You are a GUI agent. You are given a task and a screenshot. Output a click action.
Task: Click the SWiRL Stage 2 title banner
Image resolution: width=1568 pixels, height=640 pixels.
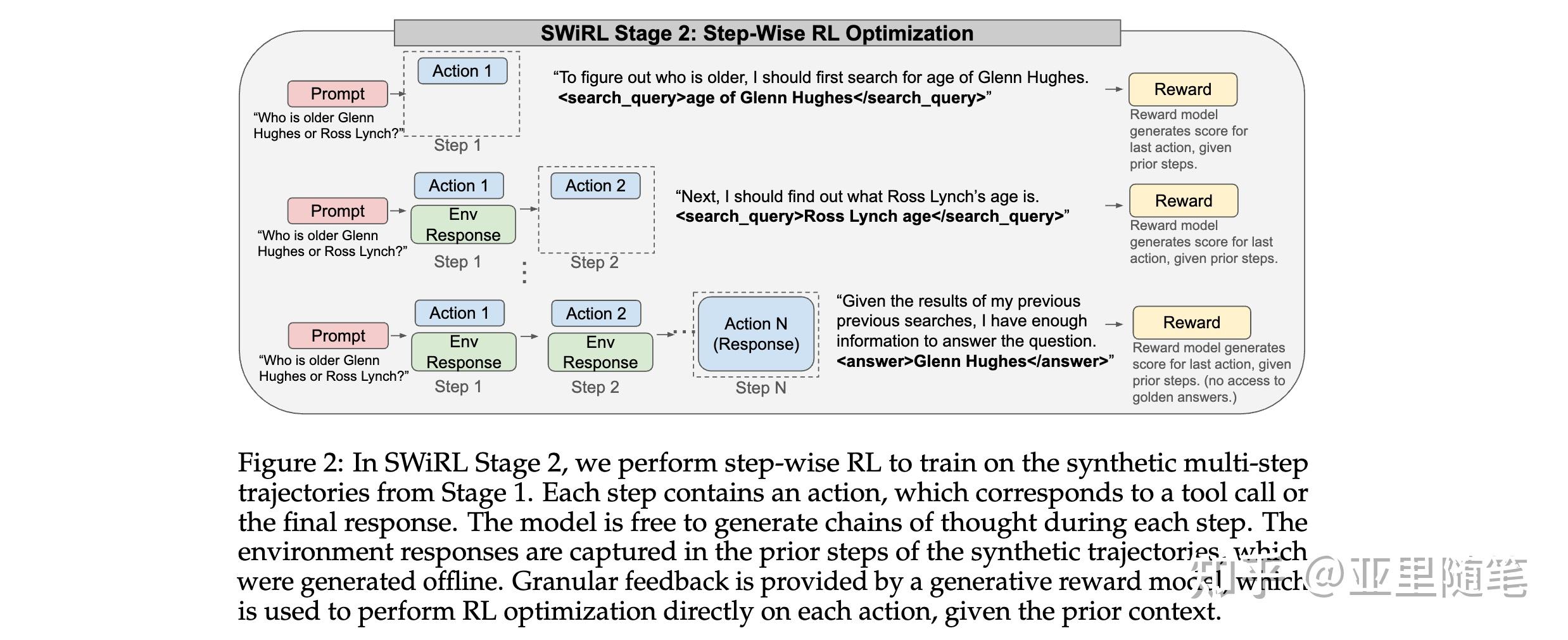757,33
